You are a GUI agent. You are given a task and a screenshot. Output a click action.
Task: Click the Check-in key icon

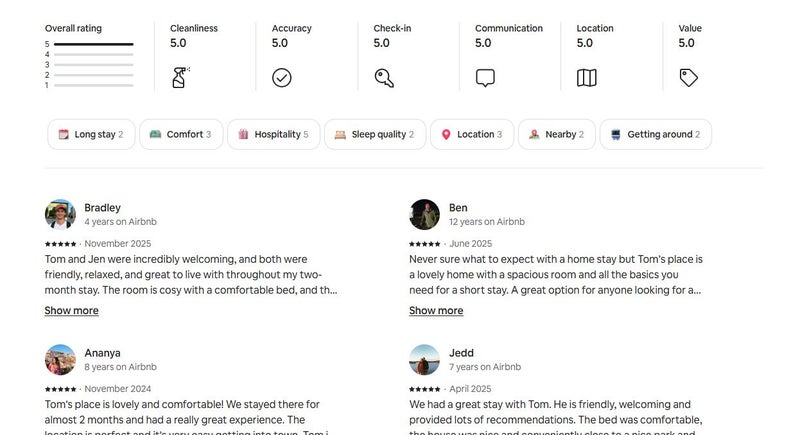click(384, 77)
